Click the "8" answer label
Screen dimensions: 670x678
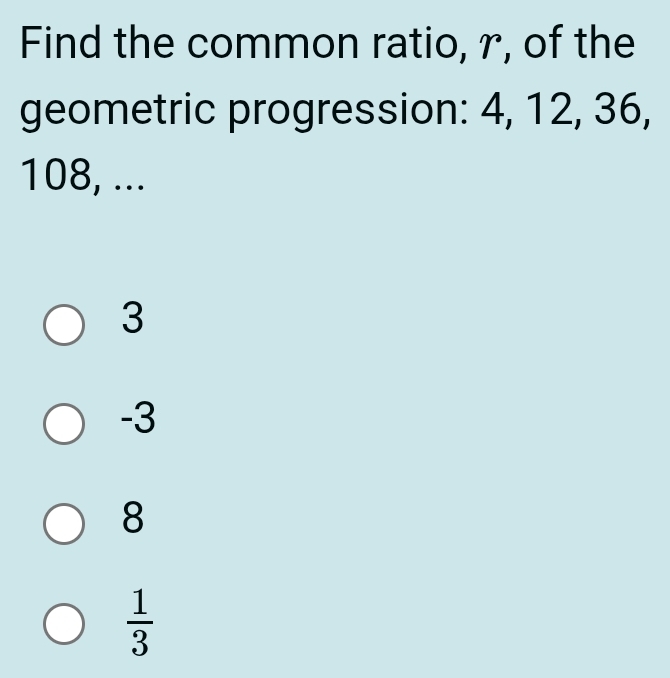point(133,519)
